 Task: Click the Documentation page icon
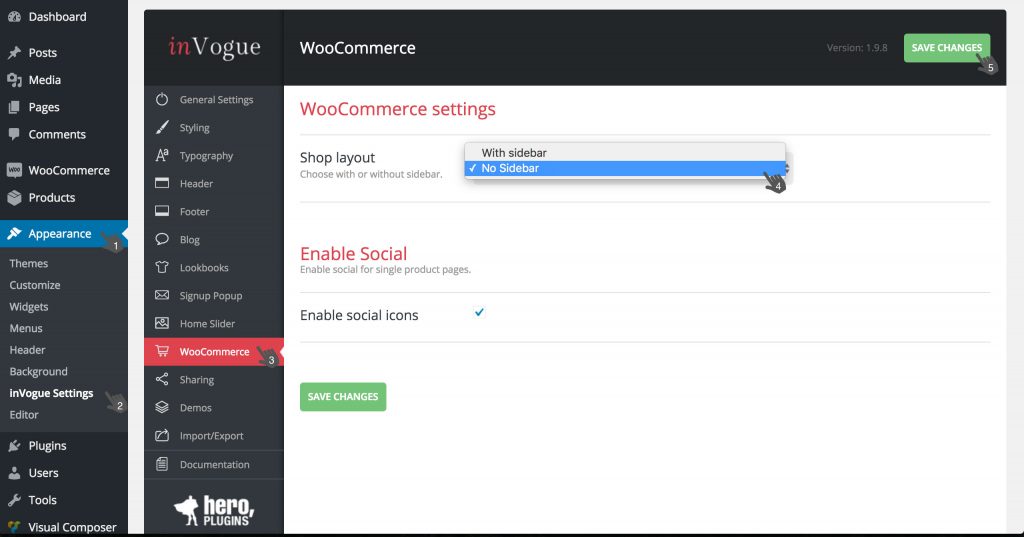coord(162,464)
